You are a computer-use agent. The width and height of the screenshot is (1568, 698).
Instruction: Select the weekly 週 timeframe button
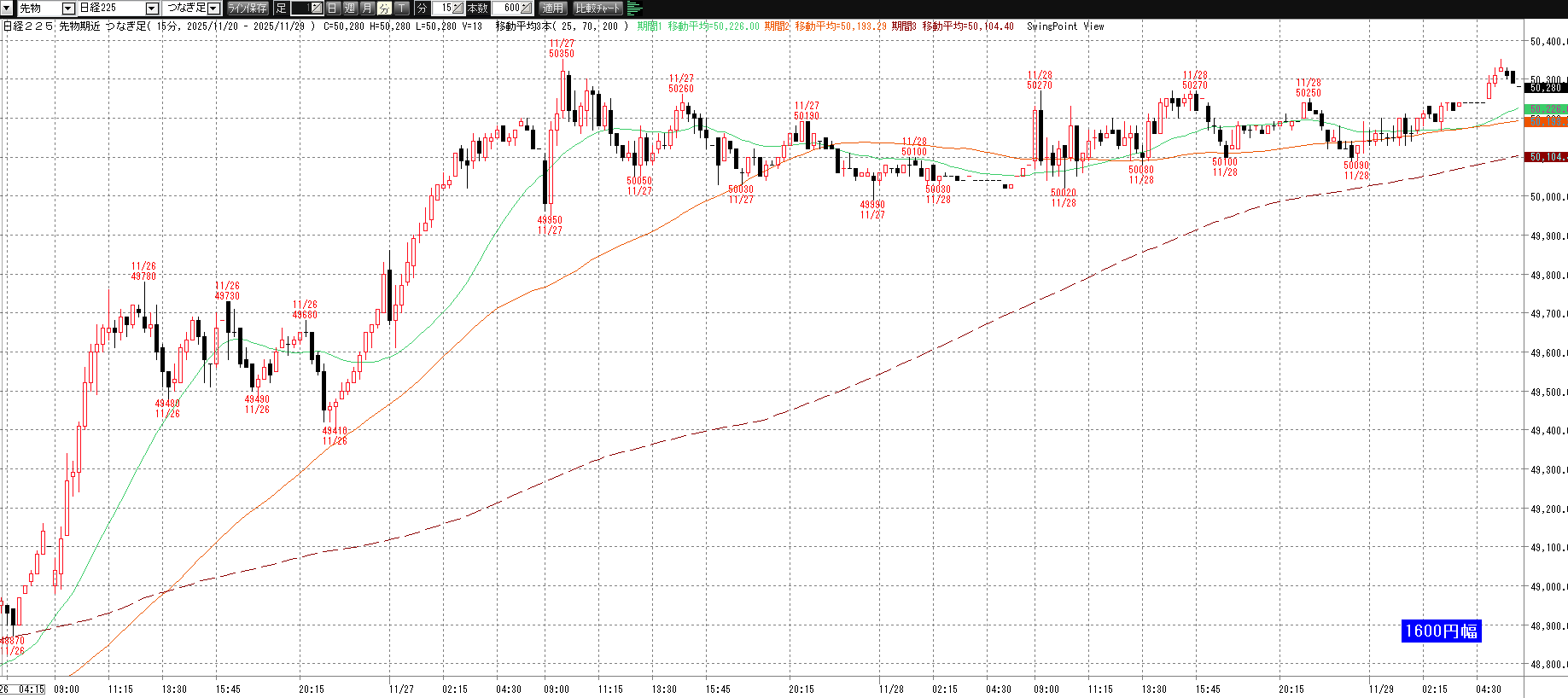click(350, 9)
